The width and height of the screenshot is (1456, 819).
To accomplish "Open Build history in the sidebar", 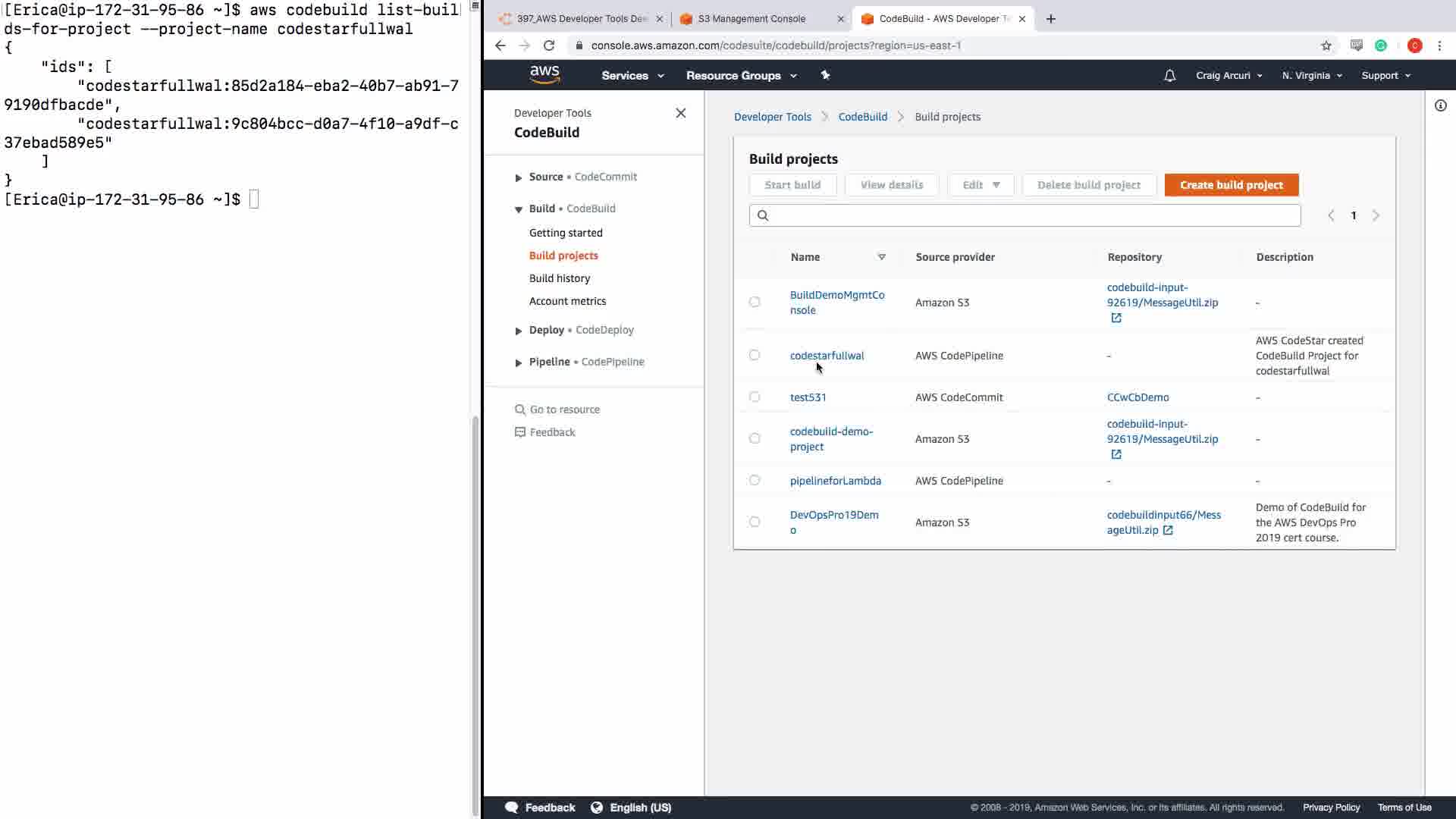I will (560, 278).
